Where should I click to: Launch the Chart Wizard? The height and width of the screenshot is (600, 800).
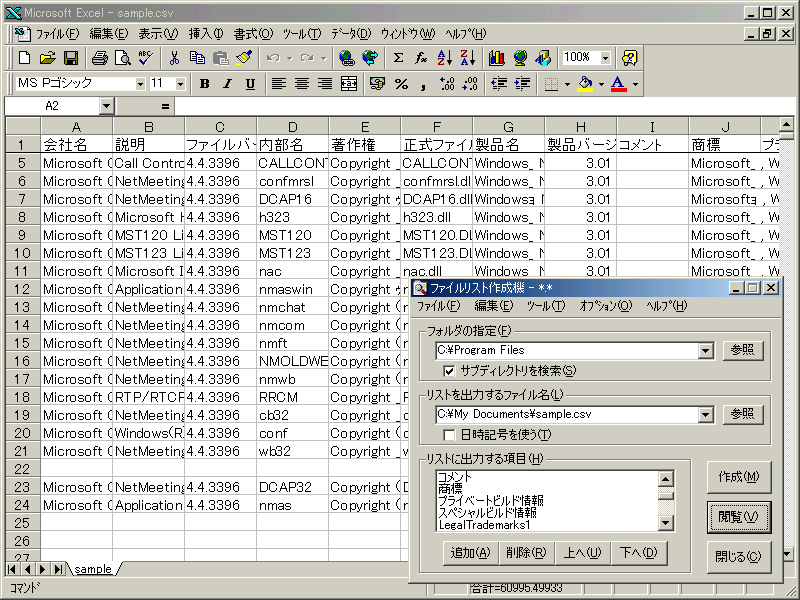(496, 58)
